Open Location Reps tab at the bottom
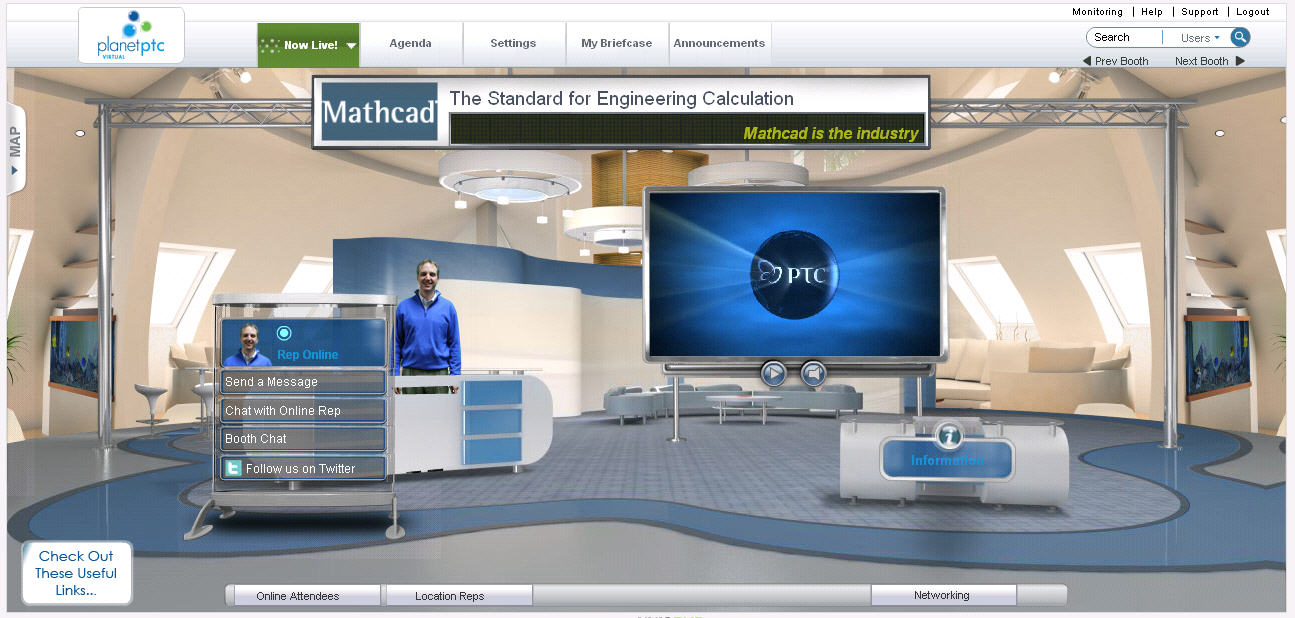Image resolution: width=1295 pixels, height=618 pixels. click(x=458, y=596)
